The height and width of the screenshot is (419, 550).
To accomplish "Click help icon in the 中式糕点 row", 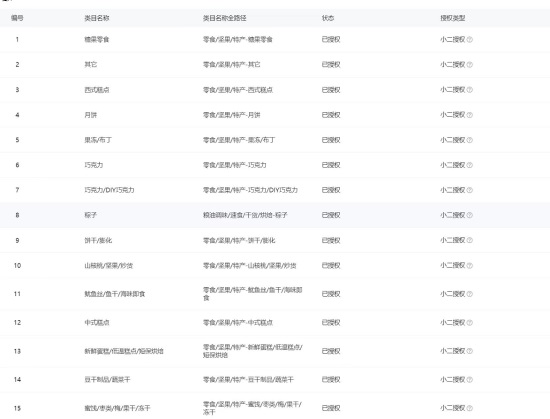I will point(470,323).
